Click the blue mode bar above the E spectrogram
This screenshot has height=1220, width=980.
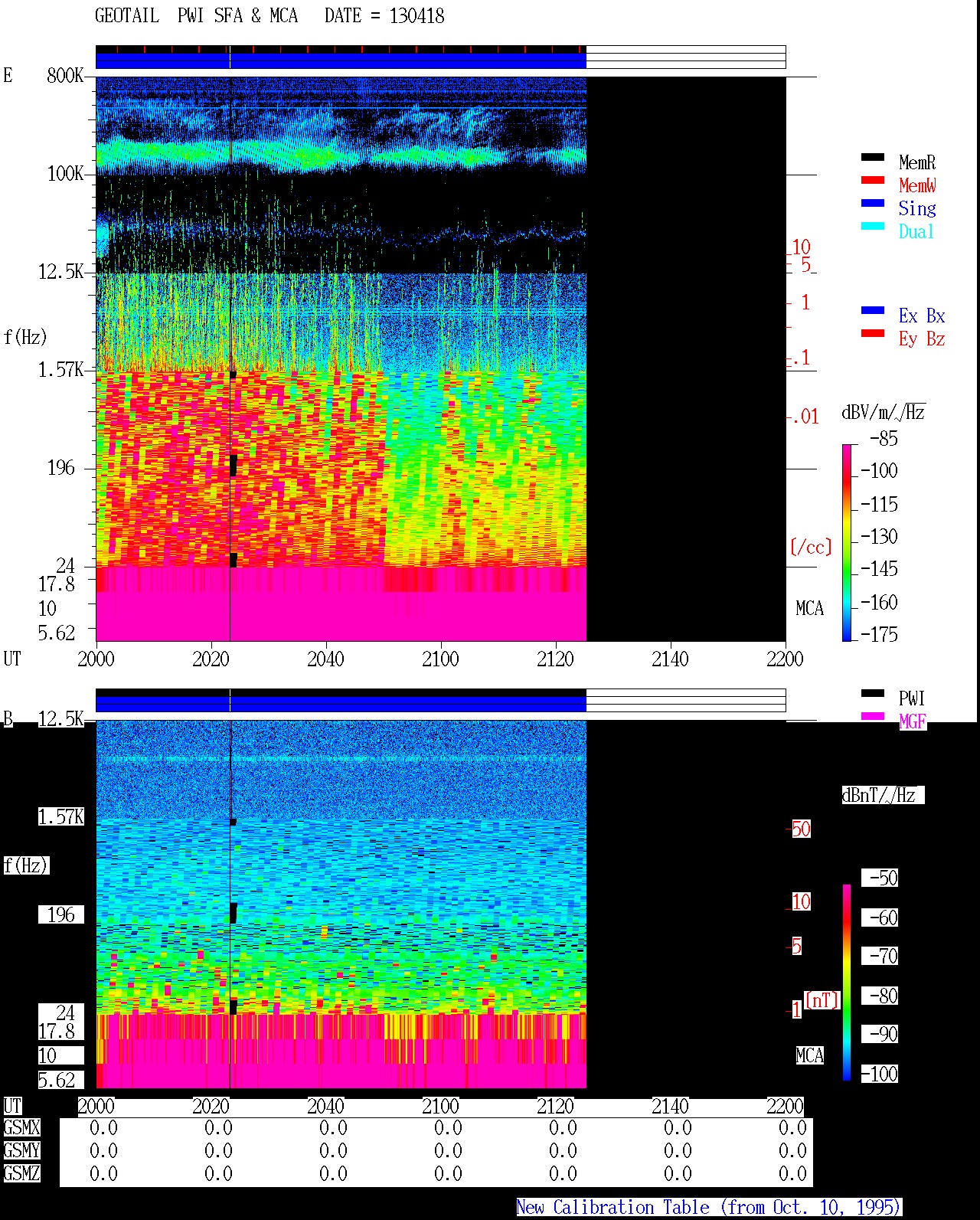click(341, 61)
